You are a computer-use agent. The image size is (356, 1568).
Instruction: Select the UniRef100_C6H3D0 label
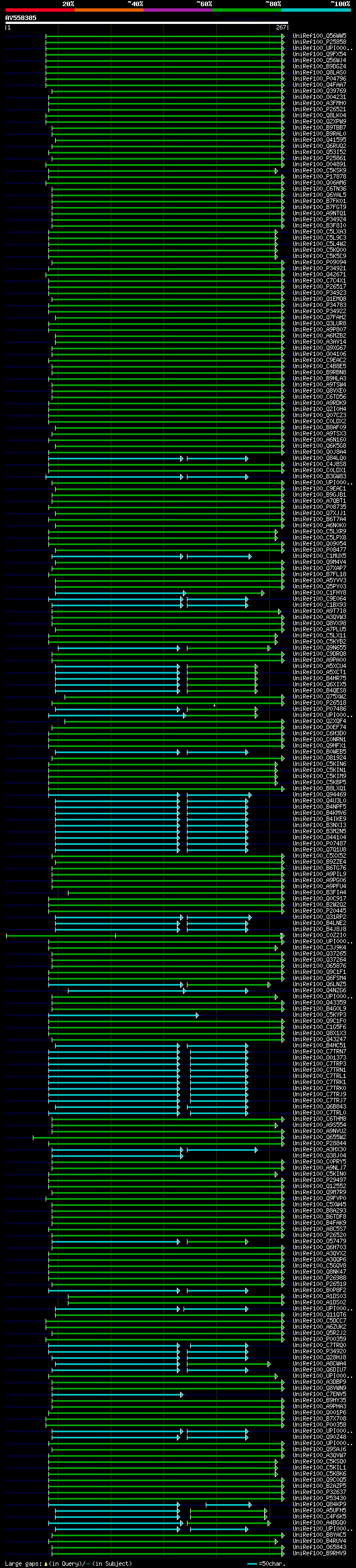coord(319,734)
